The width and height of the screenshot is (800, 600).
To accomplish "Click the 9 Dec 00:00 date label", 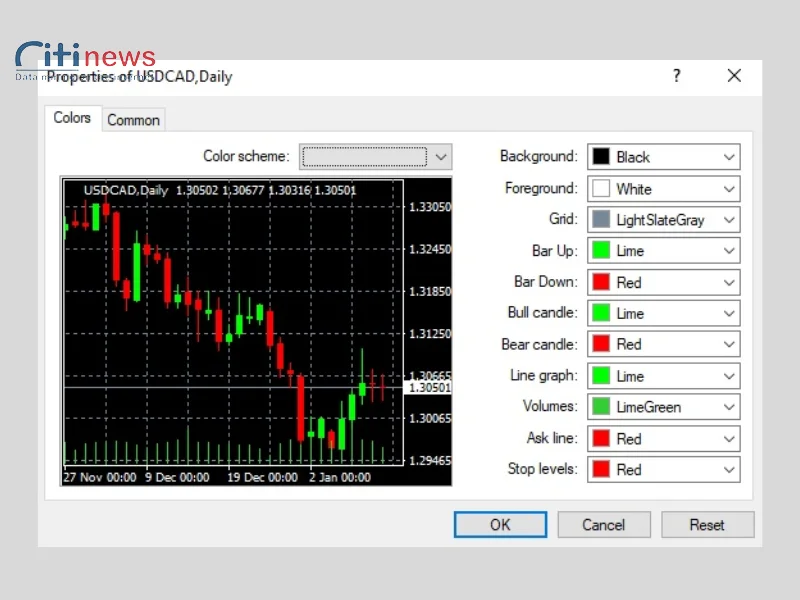I will click(177, 478).
